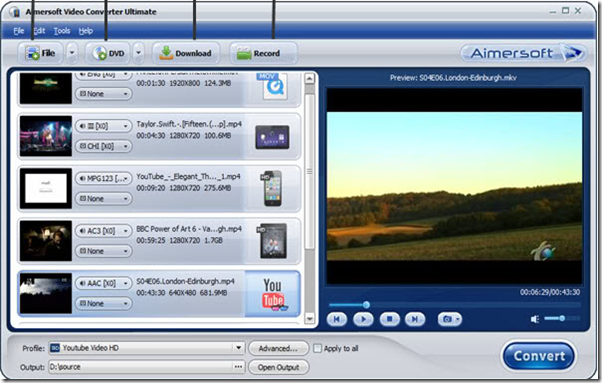Click the Load DVD toolbar button
This screenshot has height=383, width=602.
click(109, 53)
